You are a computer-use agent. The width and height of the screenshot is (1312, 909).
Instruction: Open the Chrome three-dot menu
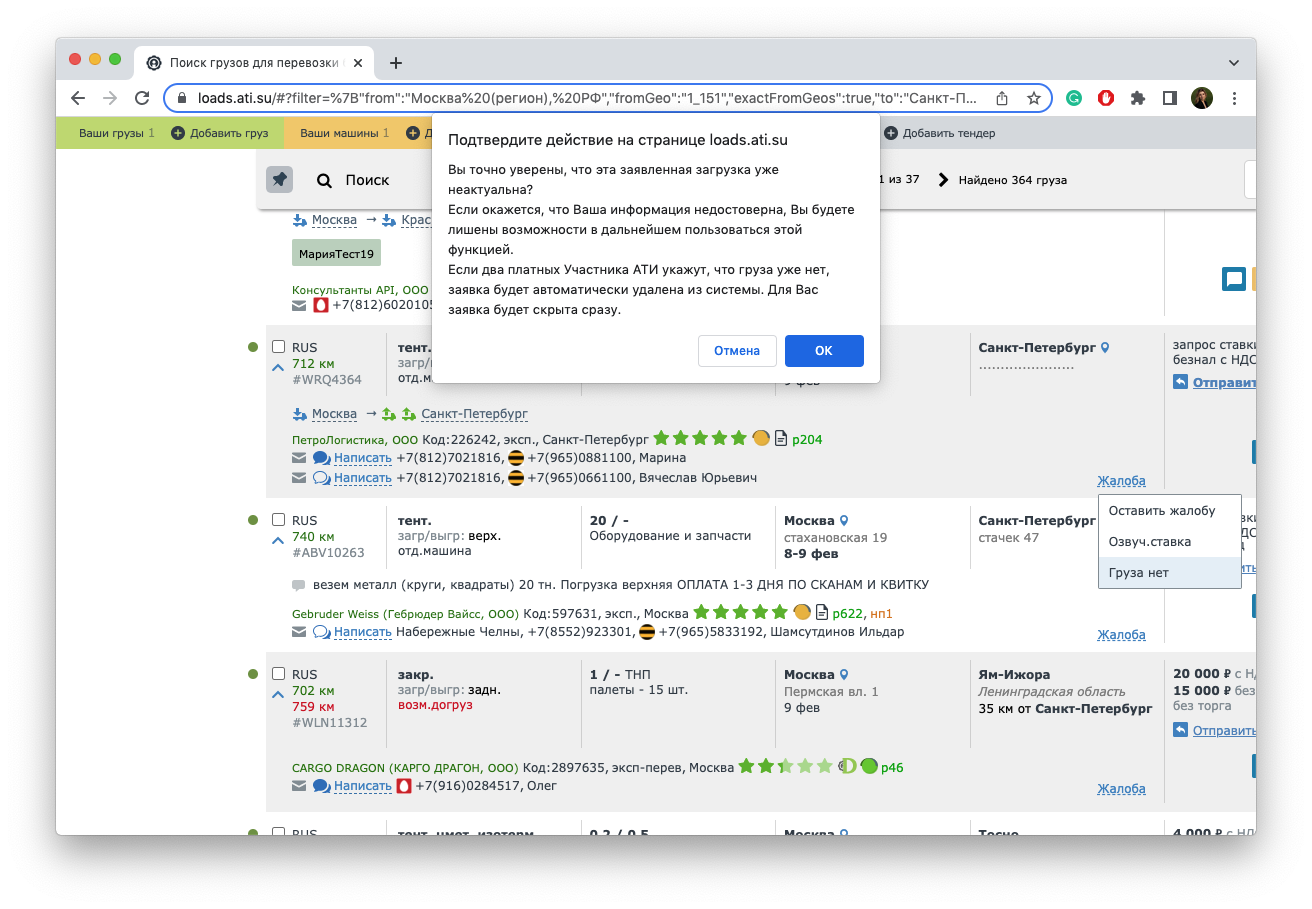1234,98
